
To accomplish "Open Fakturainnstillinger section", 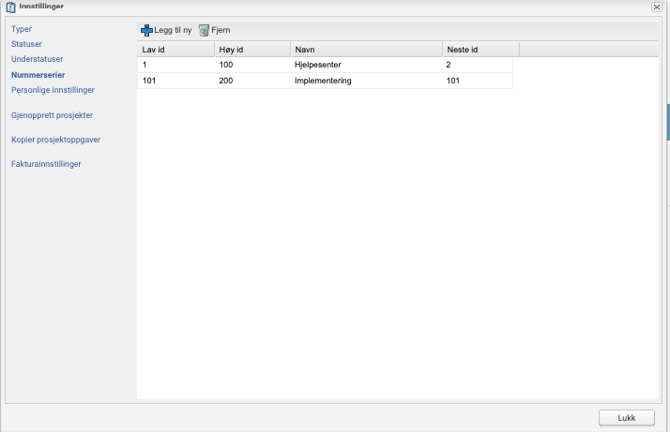I will point(46,163).
